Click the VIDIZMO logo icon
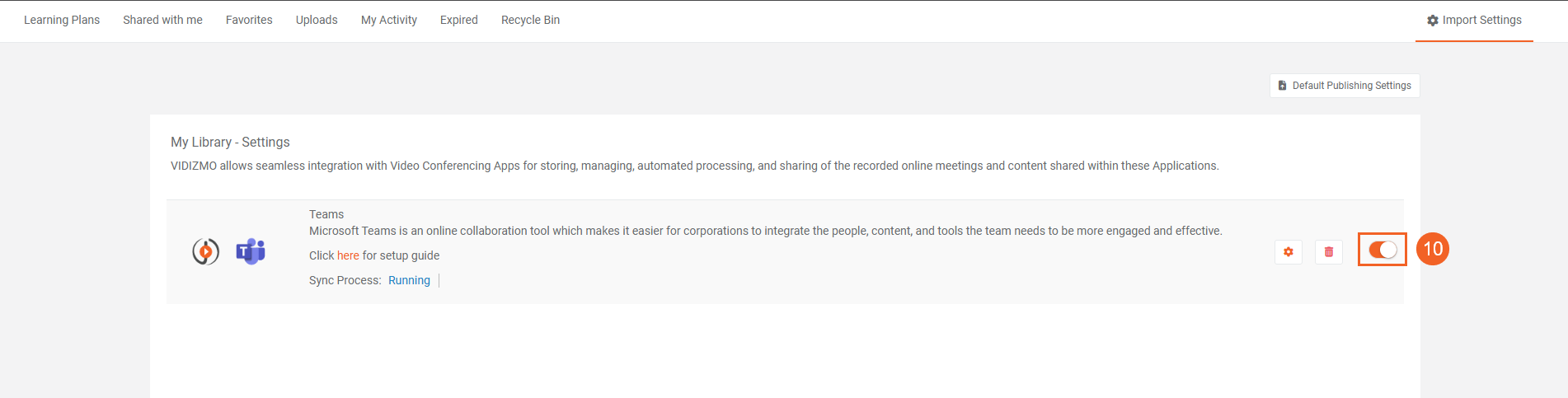 pyautogui.click(x=205, y=251)
